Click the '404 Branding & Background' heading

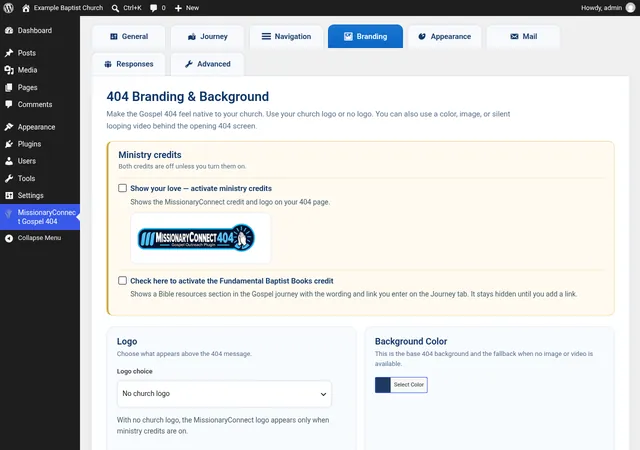click(187, 97)
